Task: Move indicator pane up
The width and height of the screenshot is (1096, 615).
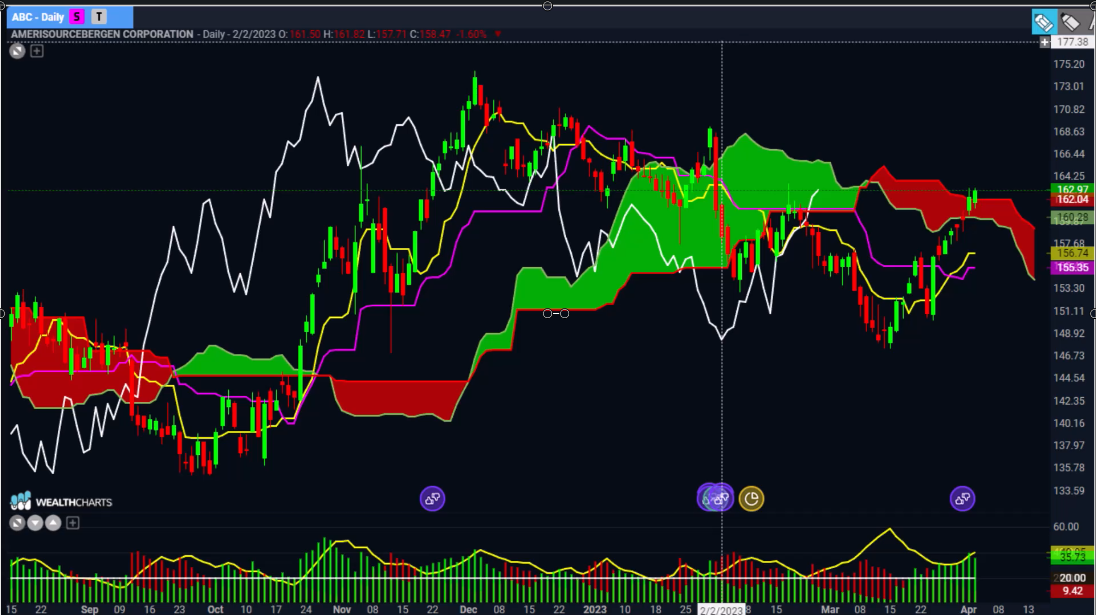Action: click(x=53, y=523)
